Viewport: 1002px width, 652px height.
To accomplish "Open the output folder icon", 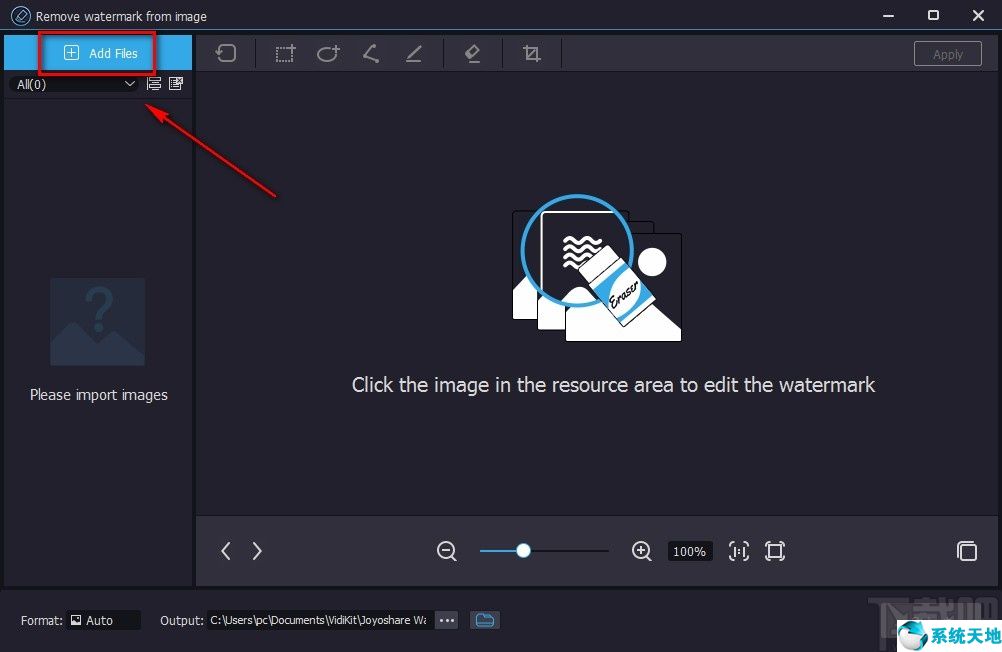I will [485, 620].
